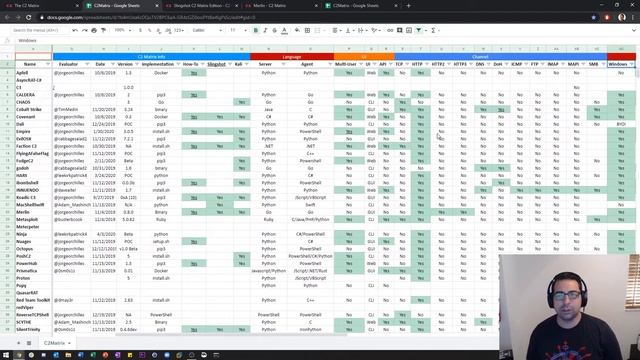Select the Metasploit name cell
The height and width of the screenshot is (360, 640).
coord(33,220)
